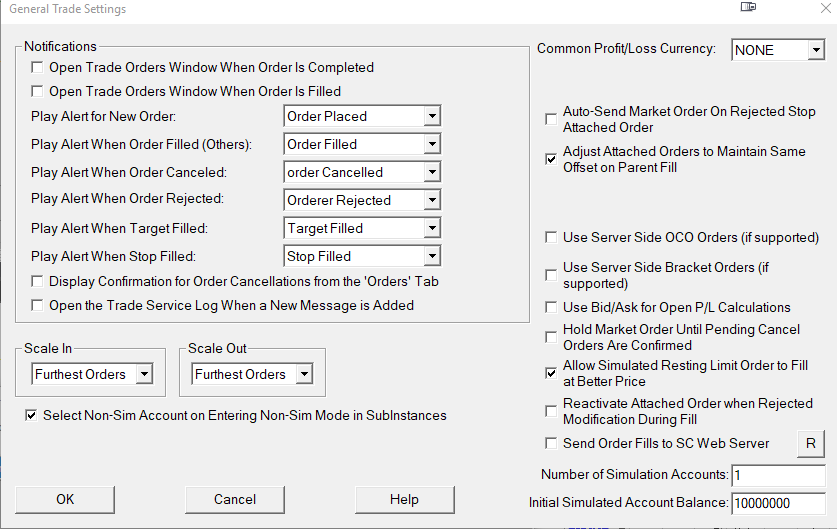
Task: Click the Number of Simulation Accounts field
Action: click(x=778, y=474)
